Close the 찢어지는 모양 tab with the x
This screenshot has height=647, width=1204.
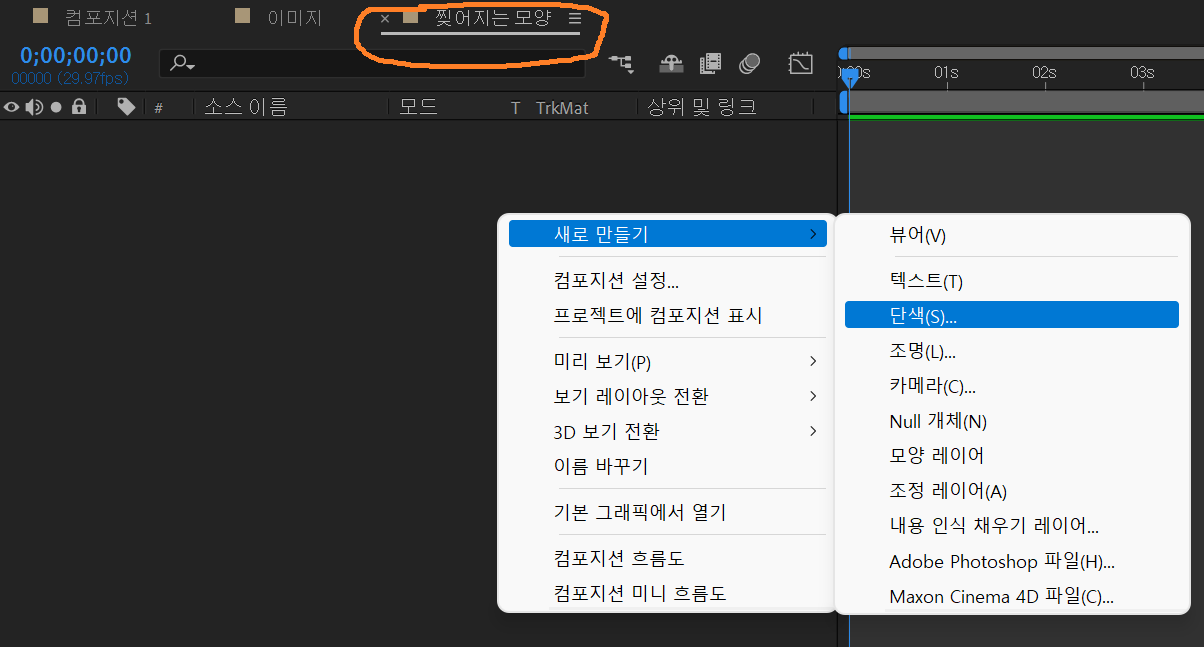point(385,18)
